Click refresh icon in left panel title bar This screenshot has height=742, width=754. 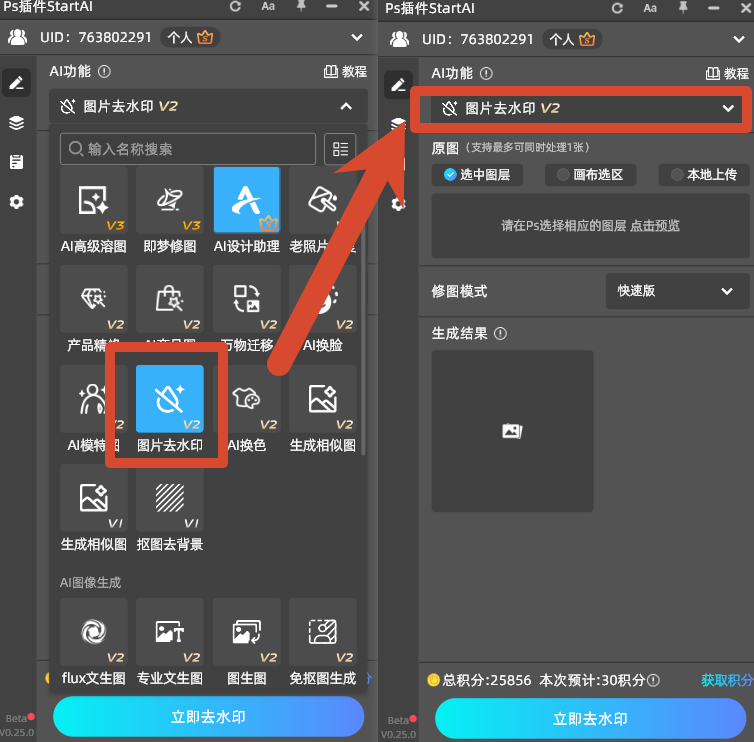[235, 7]
